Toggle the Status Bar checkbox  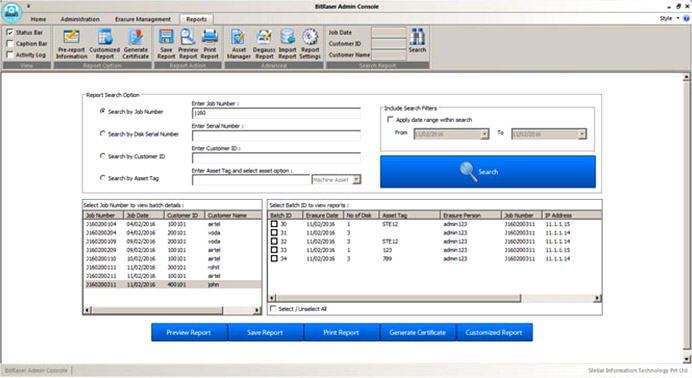(x=10, y=33)
